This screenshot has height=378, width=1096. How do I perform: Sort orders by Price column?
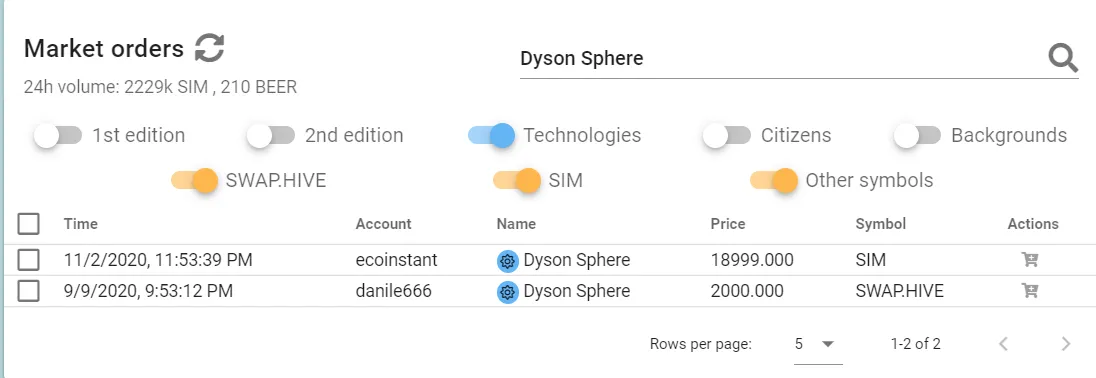(728, 224)
